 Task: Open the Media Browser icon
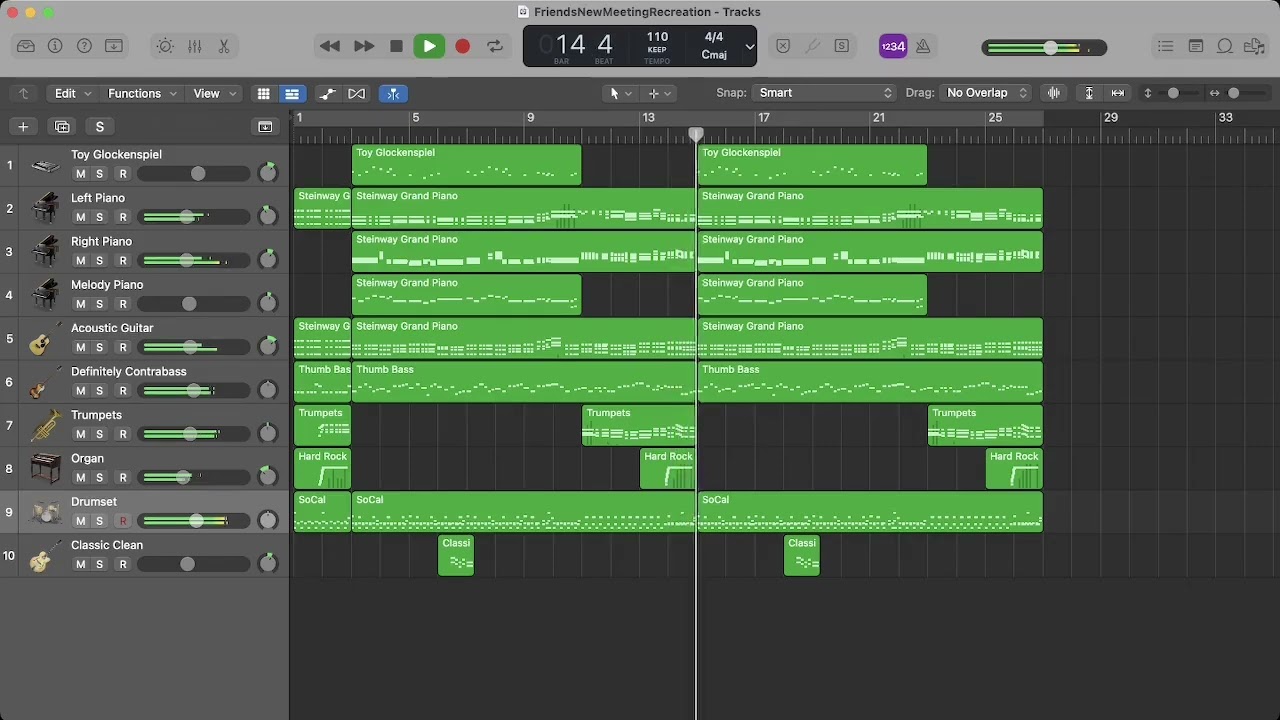pos(1254,46)
